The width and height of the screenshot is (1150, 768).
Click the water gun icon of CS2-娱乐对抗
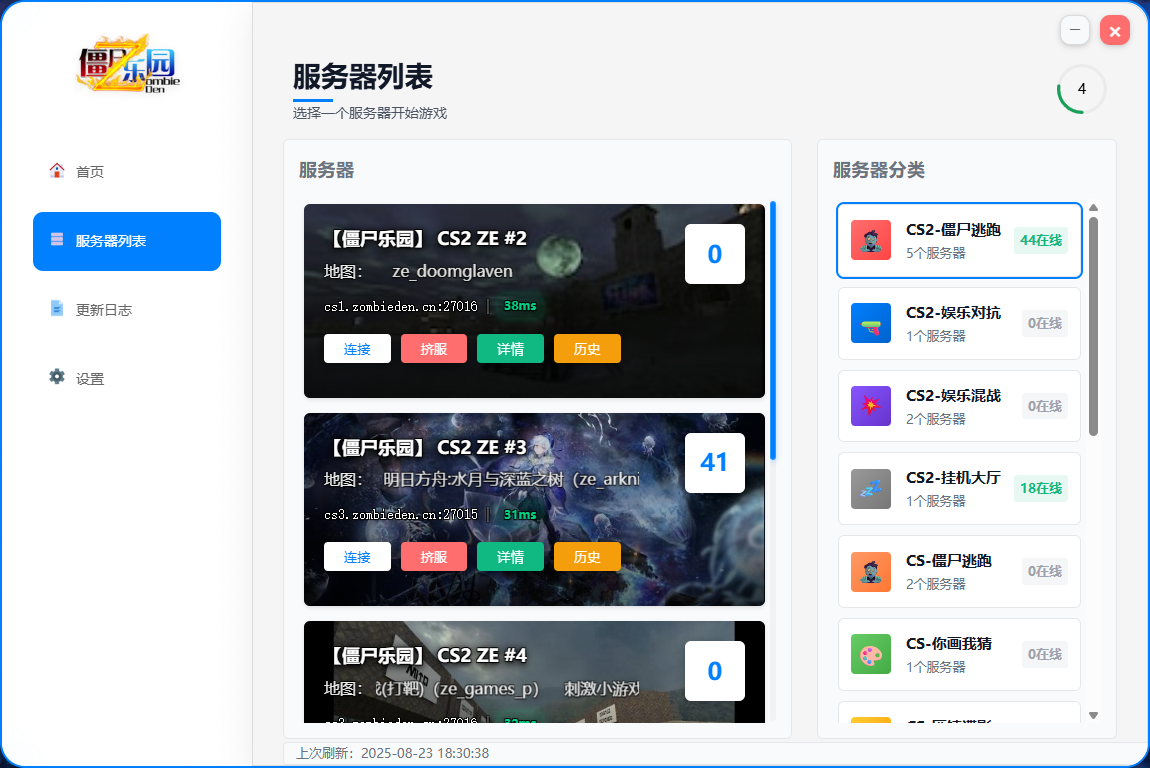tap(871, 323)
